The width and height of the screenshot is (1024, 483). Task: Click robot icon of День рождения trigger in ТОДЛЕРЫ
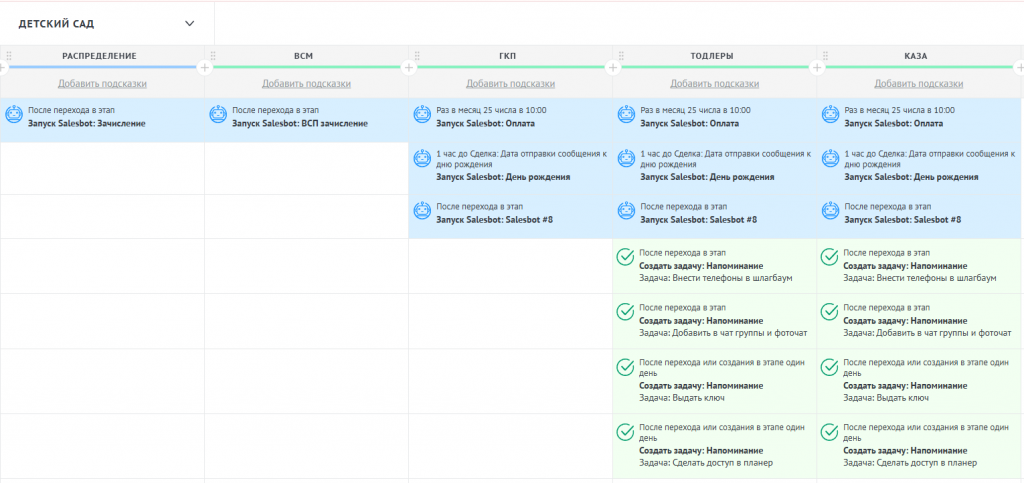click(626, 157)
